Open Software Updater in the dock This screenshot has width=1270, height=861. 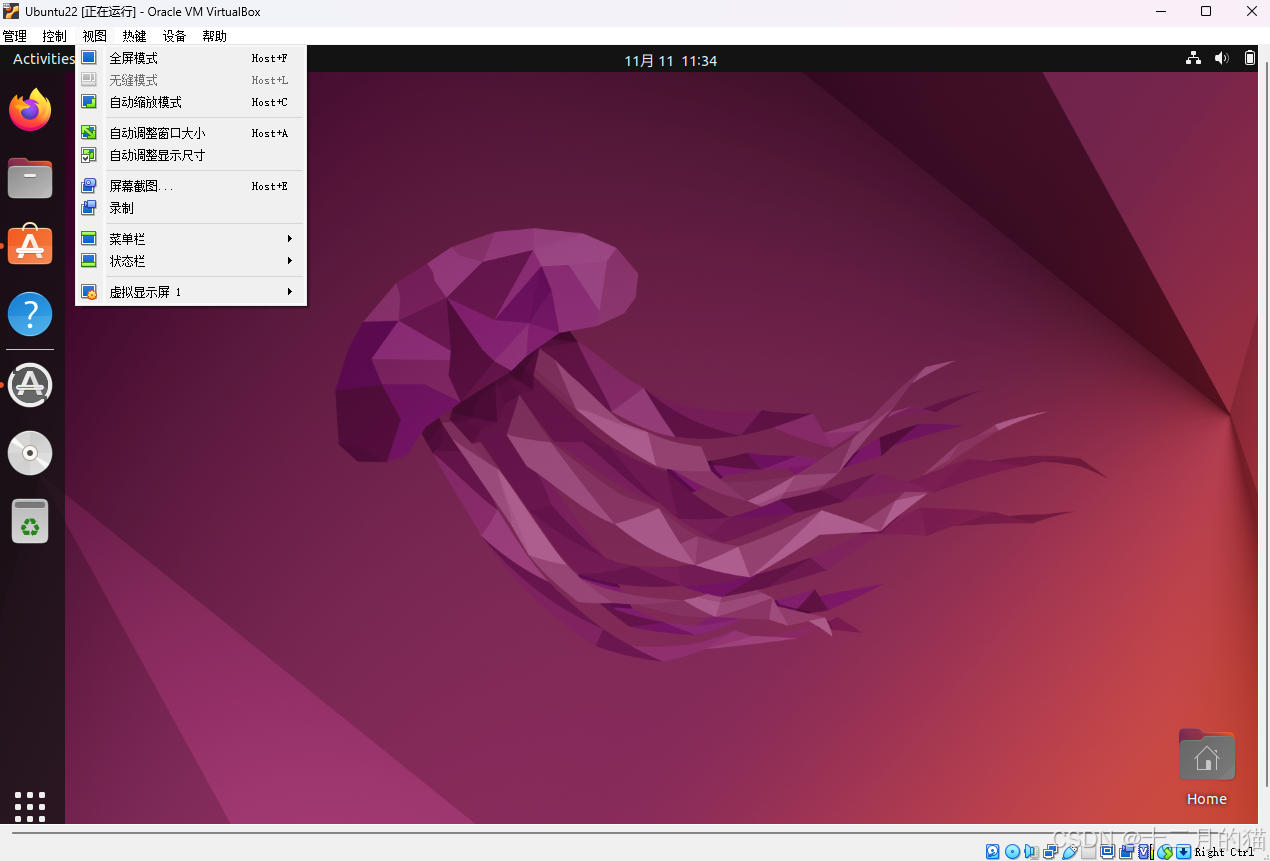coord(30,385)
